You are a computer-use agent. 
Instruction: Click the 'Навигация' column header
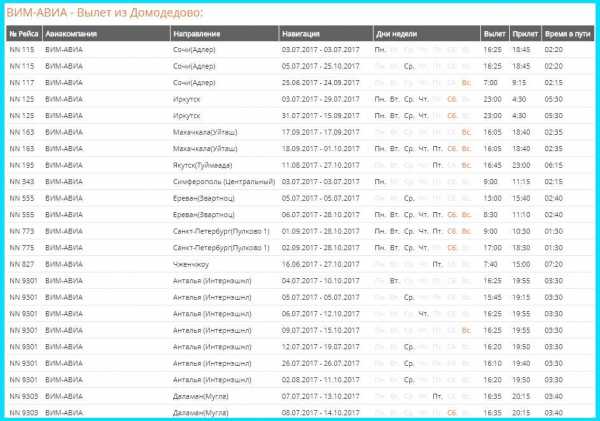pos(306,32)
